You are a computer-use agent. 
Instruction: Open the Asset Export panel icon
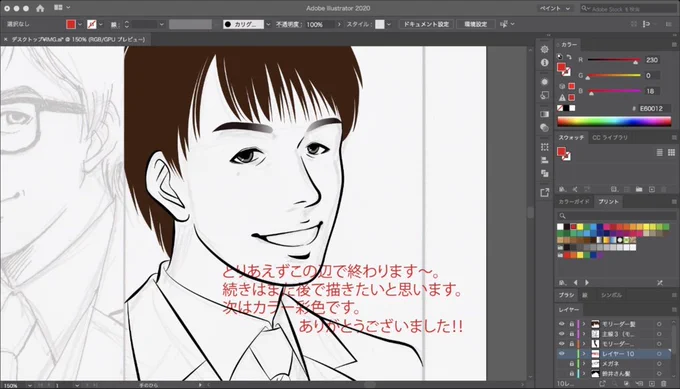pyautogui.click(x=545, y=193)
